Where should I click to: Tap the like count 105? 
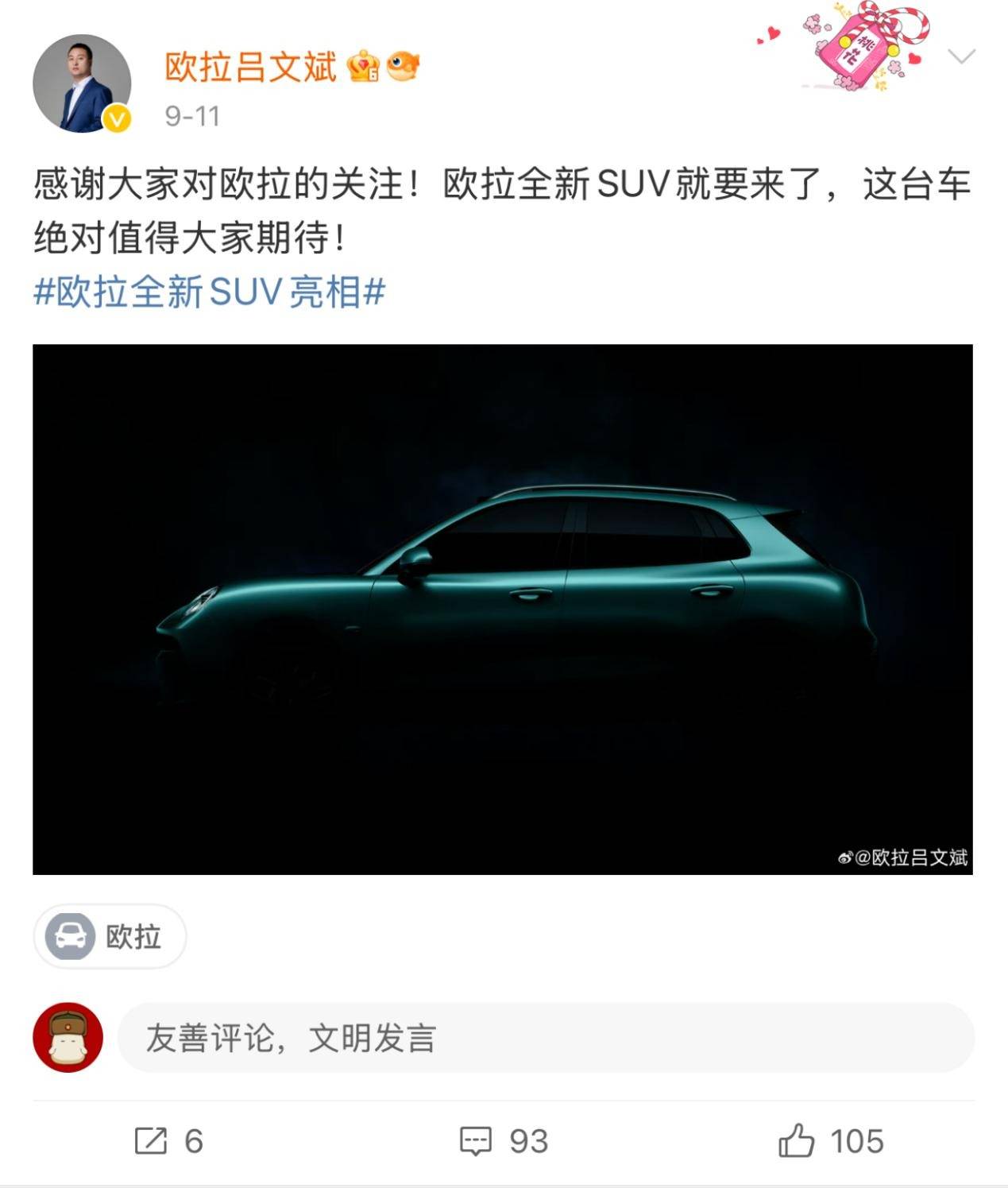pos(857,1142)
